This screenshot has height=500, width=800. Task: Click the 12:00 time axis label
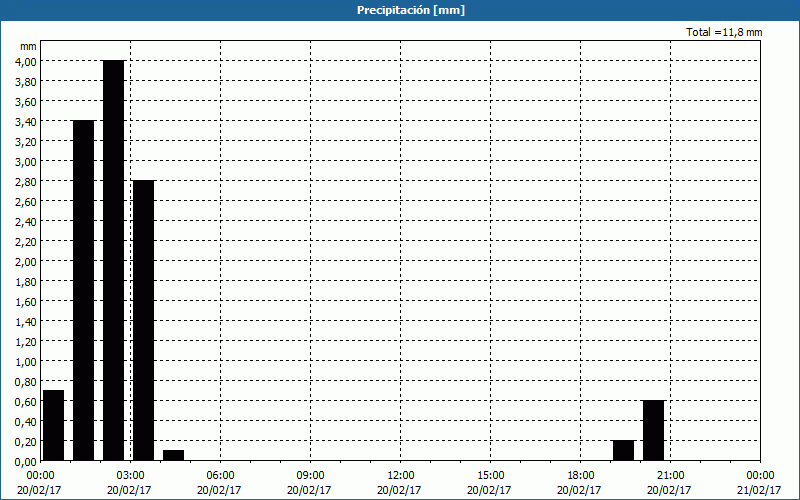[401, 476]
